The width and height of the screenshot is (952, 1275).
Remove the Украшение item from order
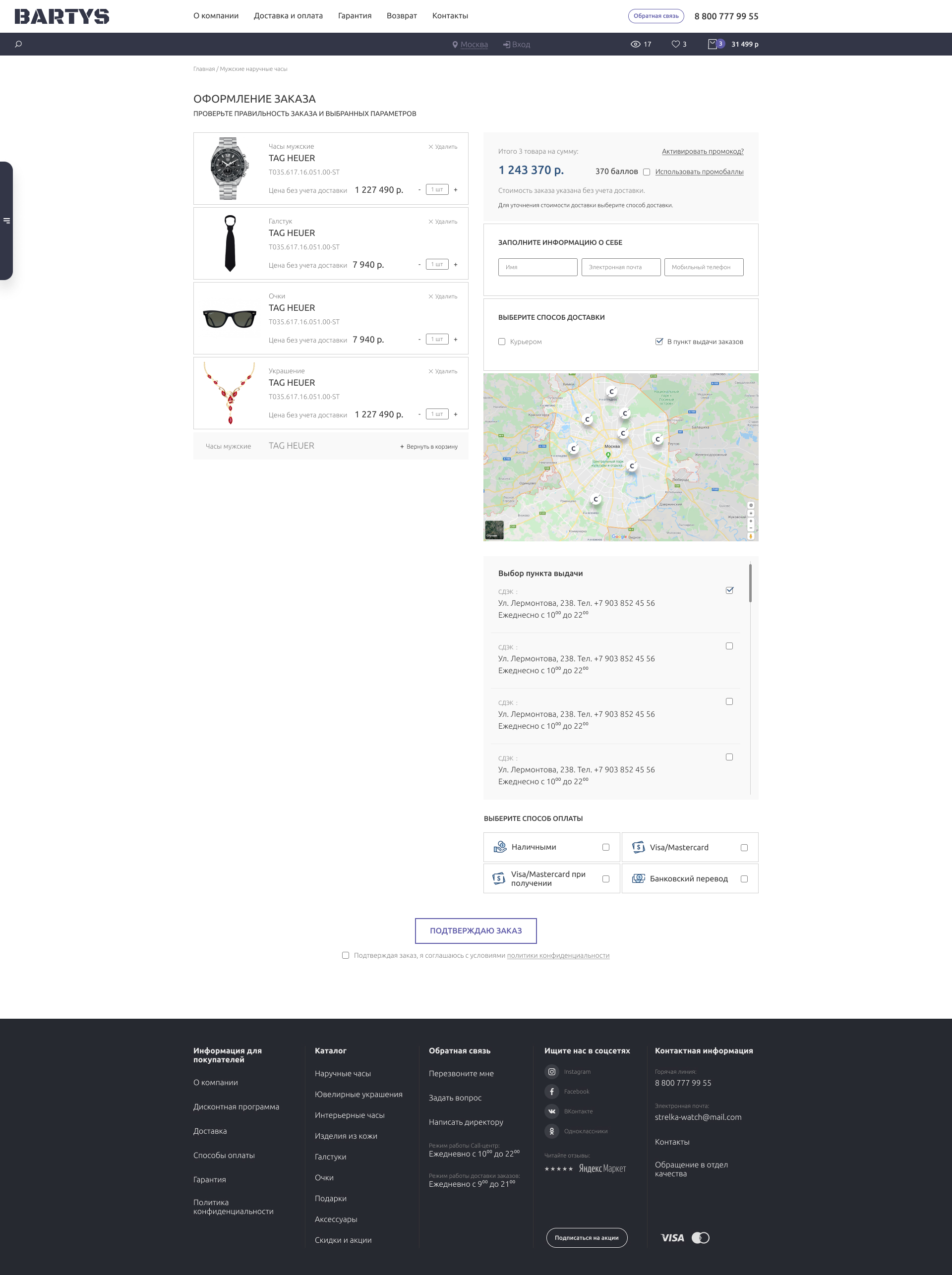(443, 372)
